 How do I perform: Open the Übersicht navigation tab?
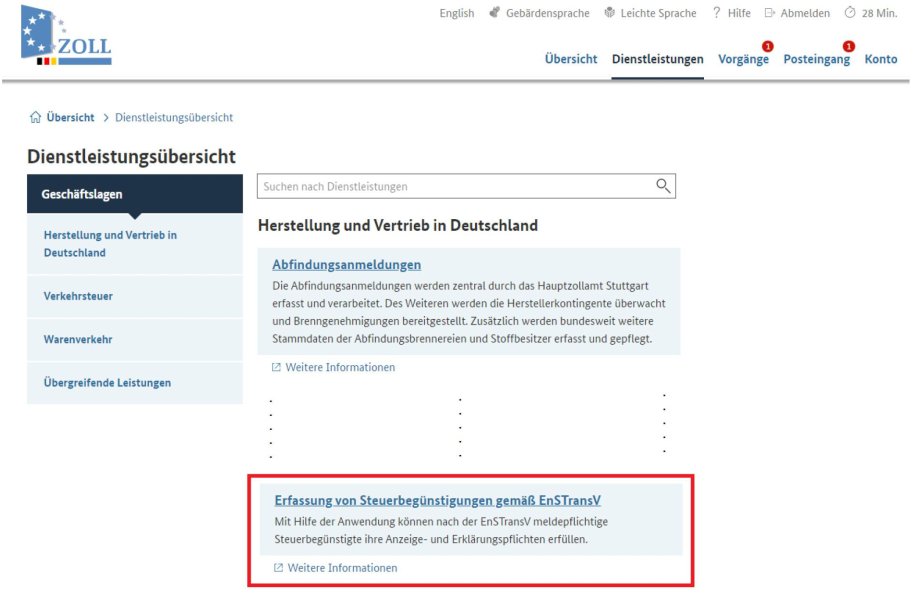click(571, 59)
